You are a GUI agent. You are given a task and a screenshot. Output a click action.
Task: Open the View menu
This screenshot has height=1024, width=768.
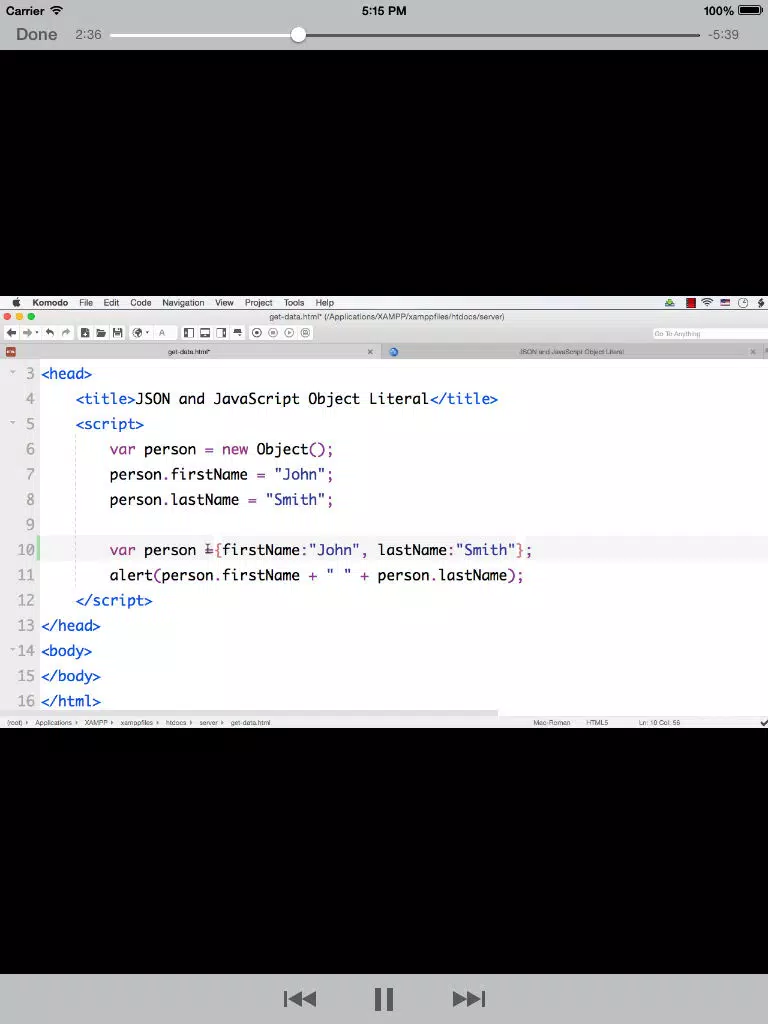pyautogui.click(x=224, y=302)
